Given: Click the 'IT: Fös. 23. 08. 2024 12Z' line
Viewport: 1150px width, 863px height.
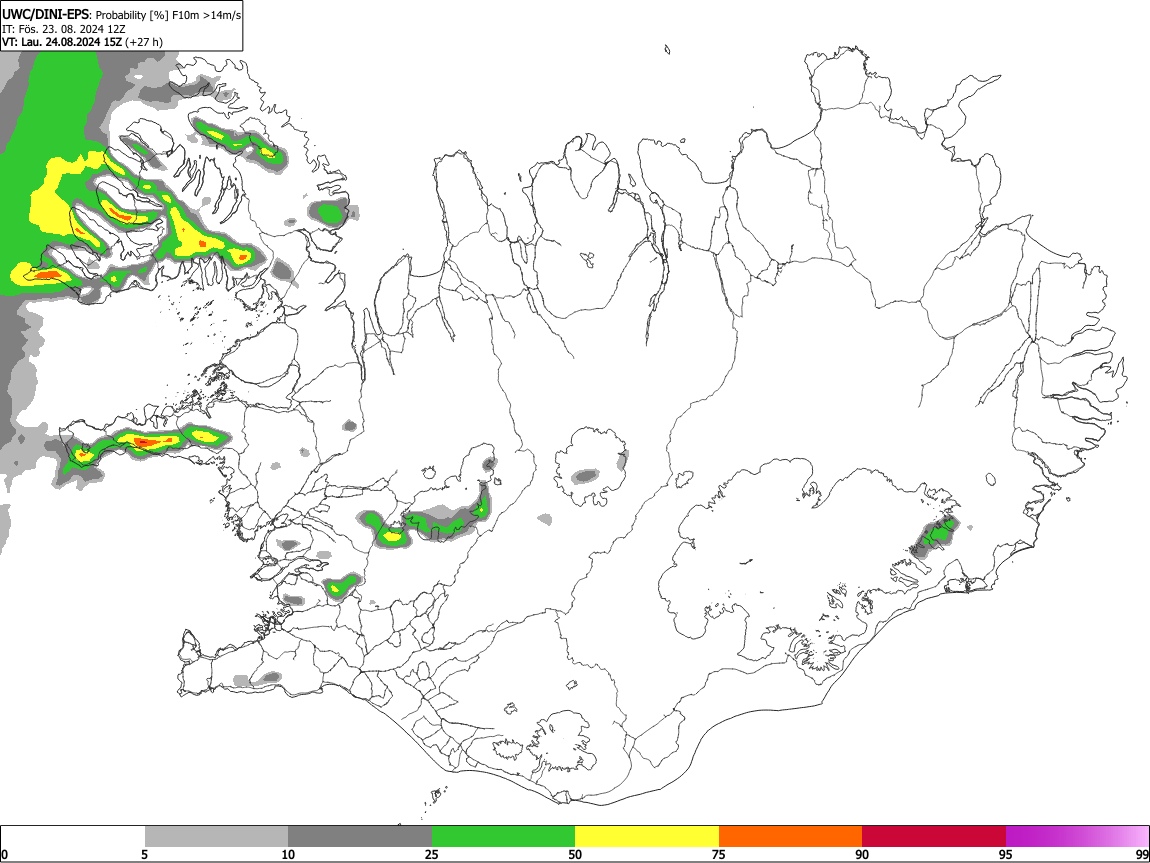Looking at the screenshot, I should pyautogui.click(x=64, y=29).
